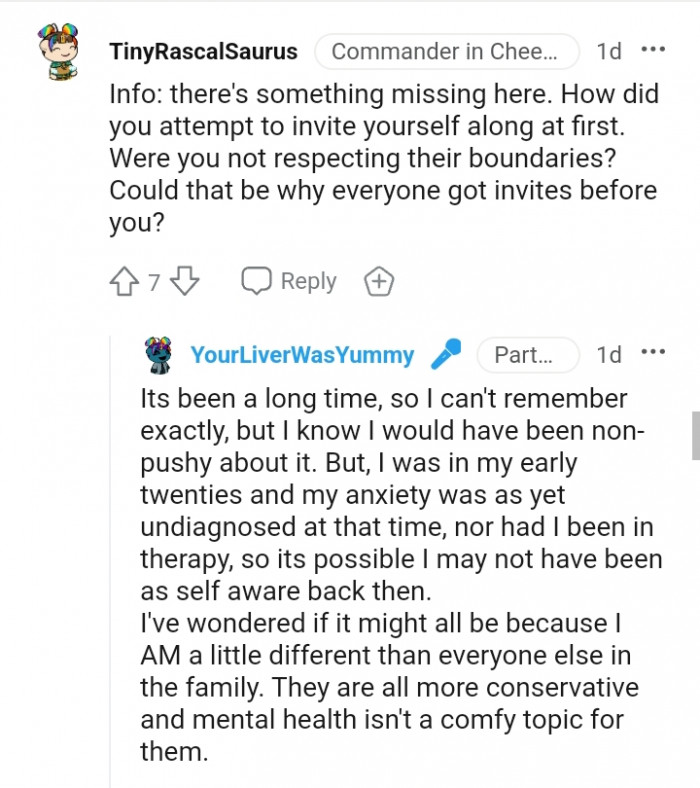Open the three-dot menu on TinyRascalSaurus's comment
The width and height of the screenshot is (700, 788).
[652, 50]
